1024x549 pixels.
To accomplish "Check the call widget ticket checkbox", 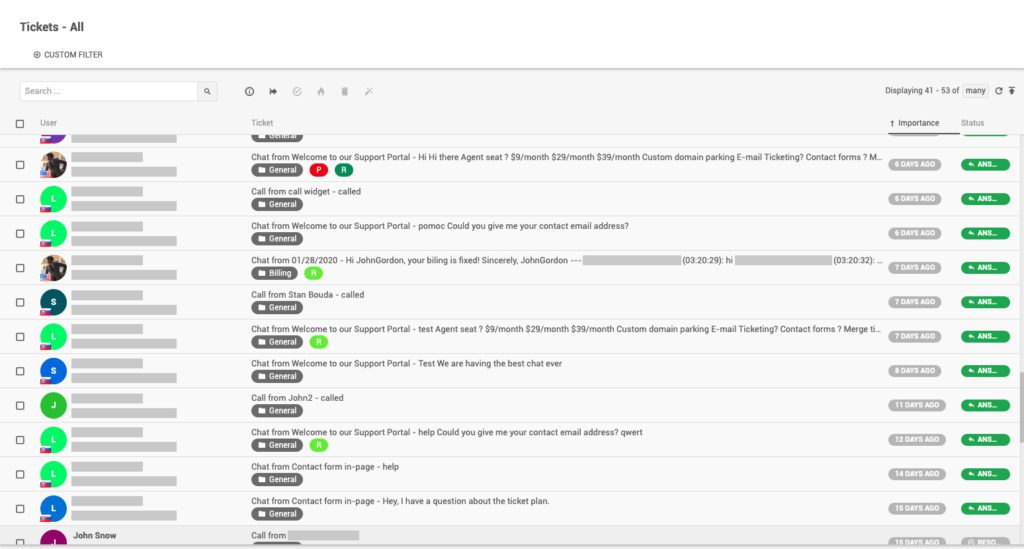I will 20,199.
